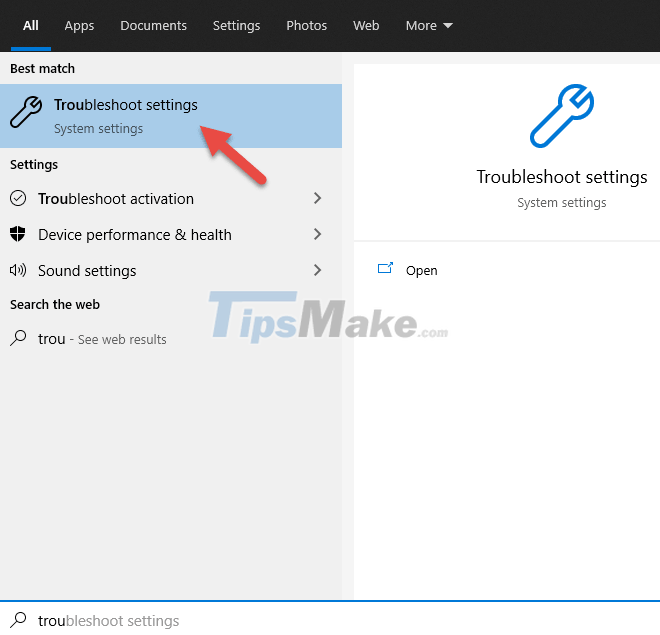This screenshot has height=635, width=660.
Task: Click the checkmark circle icon for Troubleshoot activation
Action: click(18, 198)
